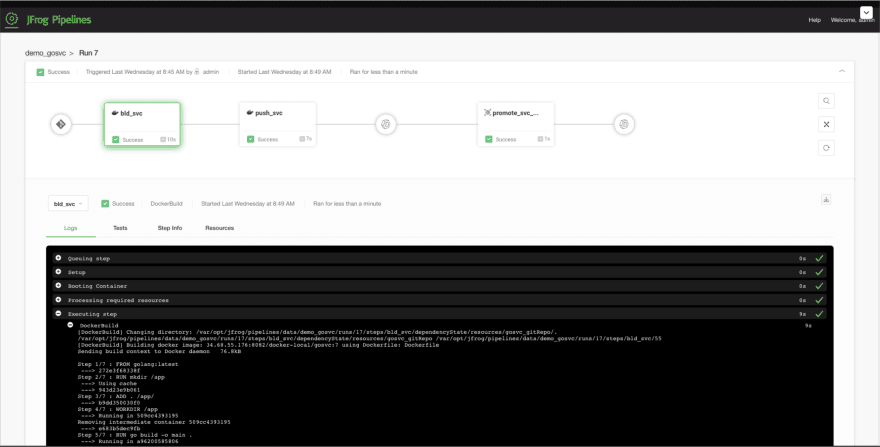Click Success status icon in run header
Viewport: 880px width, 447px height.
point(40,72)
